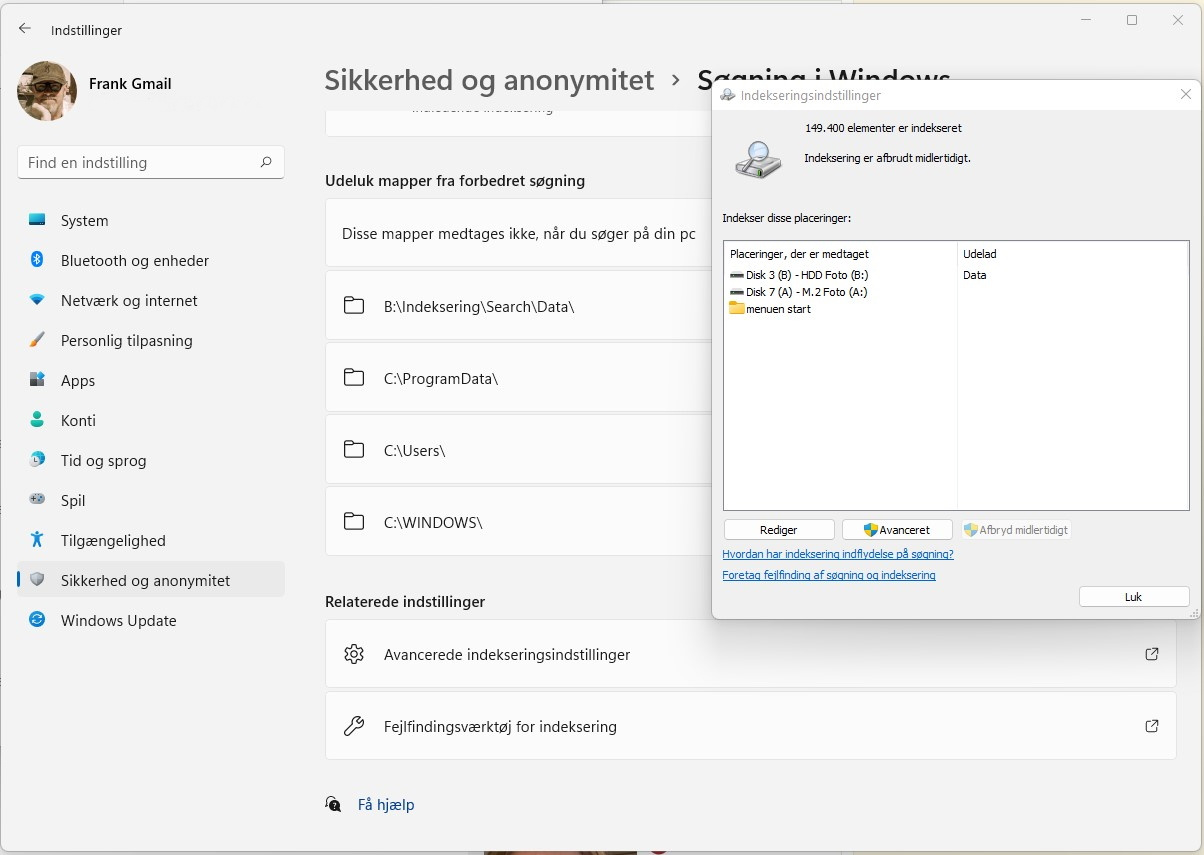Viewport: 1204px width, 855px height.
Task: Open Frank Gmail profile picture
Action: [x=47, y=91]
